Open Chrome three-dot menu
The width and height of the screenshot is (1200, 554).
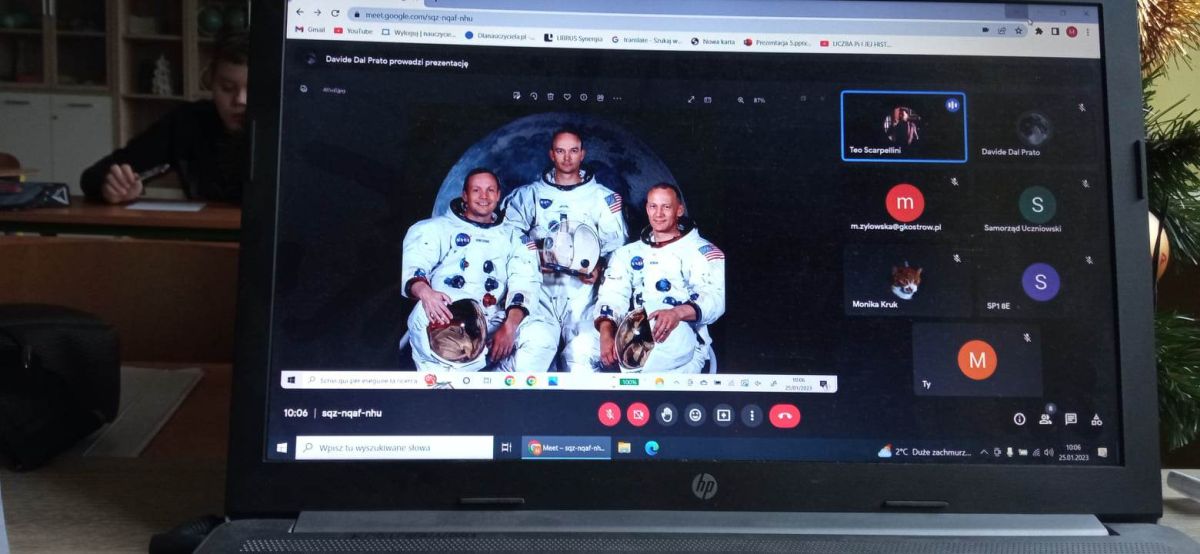click(1089, 32)
